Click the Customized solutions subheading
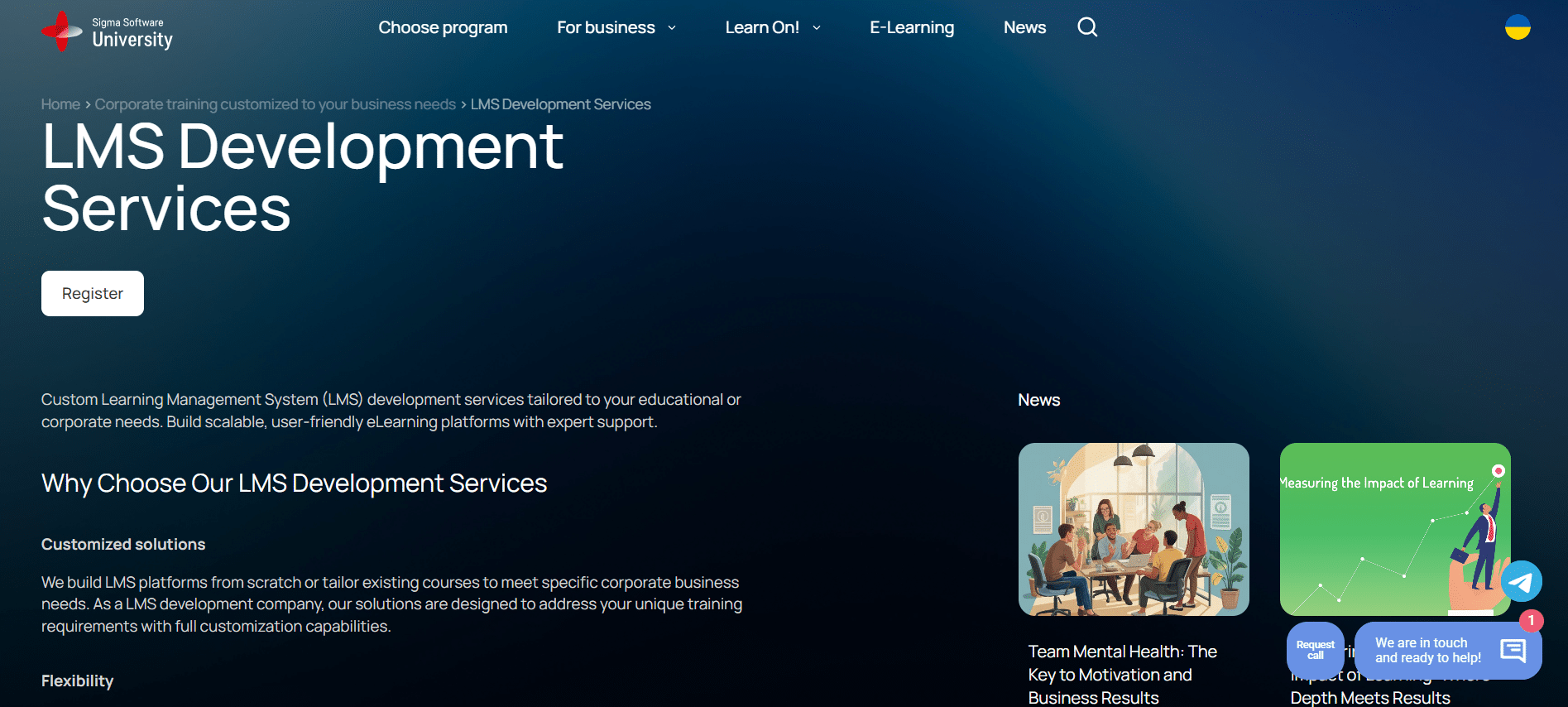The height and width of the screenshot is (707, 1568). click(x=123, y=544)
